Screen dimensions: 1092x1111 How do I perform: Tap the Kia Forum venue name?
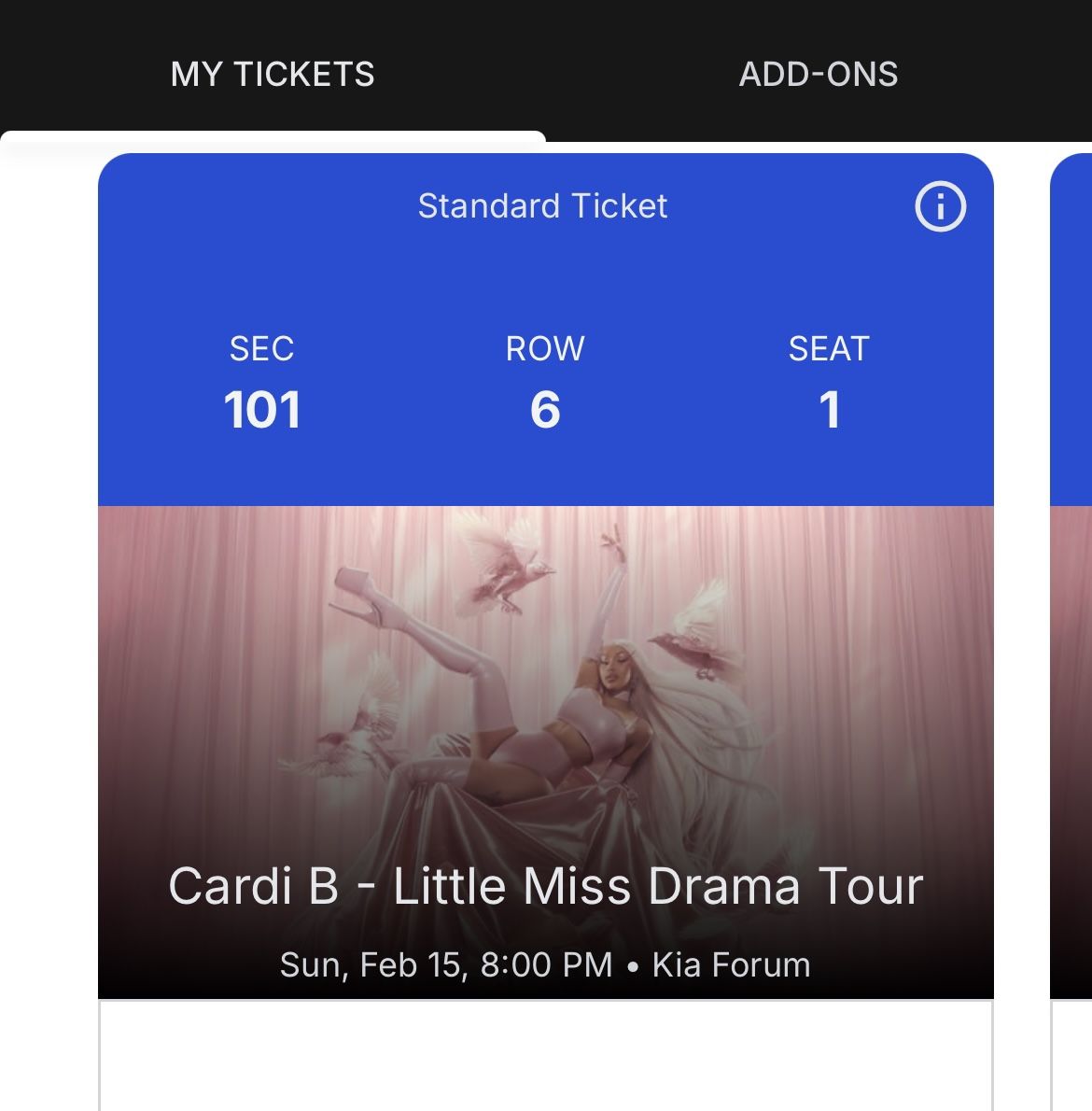(x=732, y=964)
